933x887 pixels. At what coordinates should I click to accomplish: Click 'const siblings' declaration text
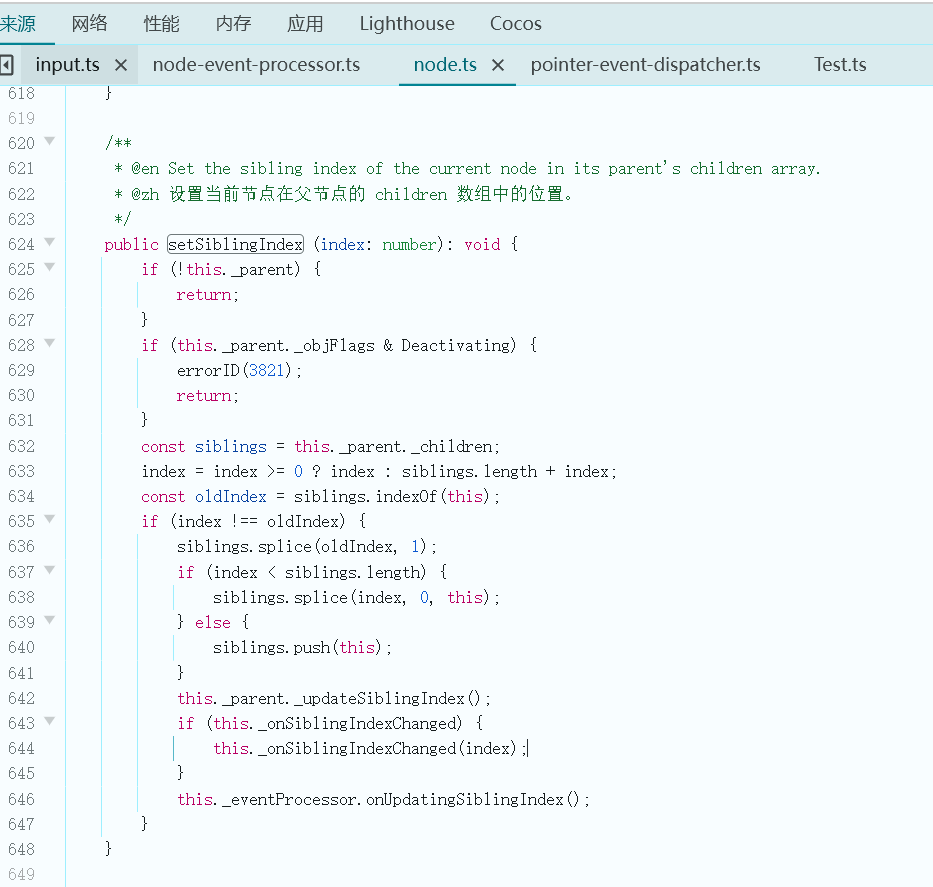203,447
